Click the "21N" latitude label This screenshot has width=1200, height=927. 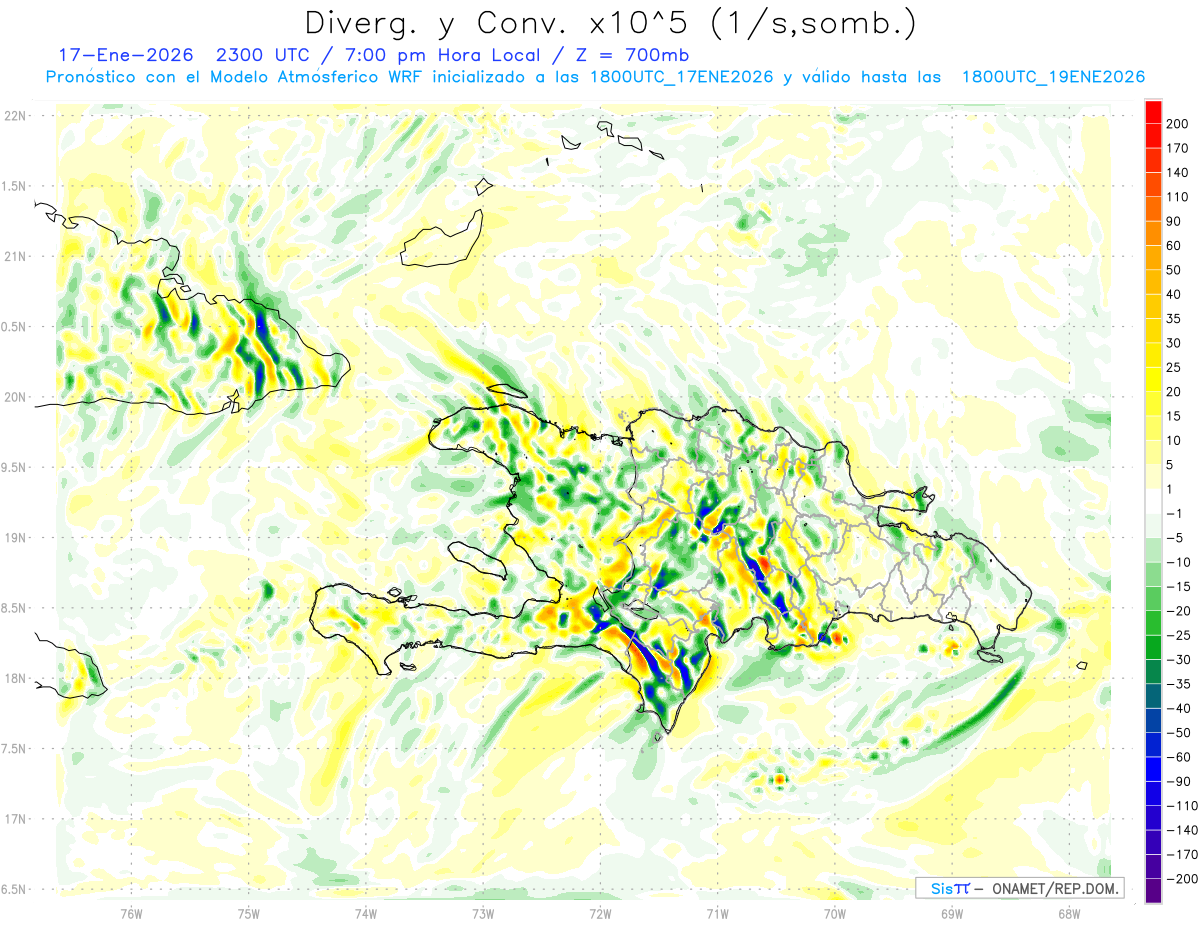click(16, 256)
